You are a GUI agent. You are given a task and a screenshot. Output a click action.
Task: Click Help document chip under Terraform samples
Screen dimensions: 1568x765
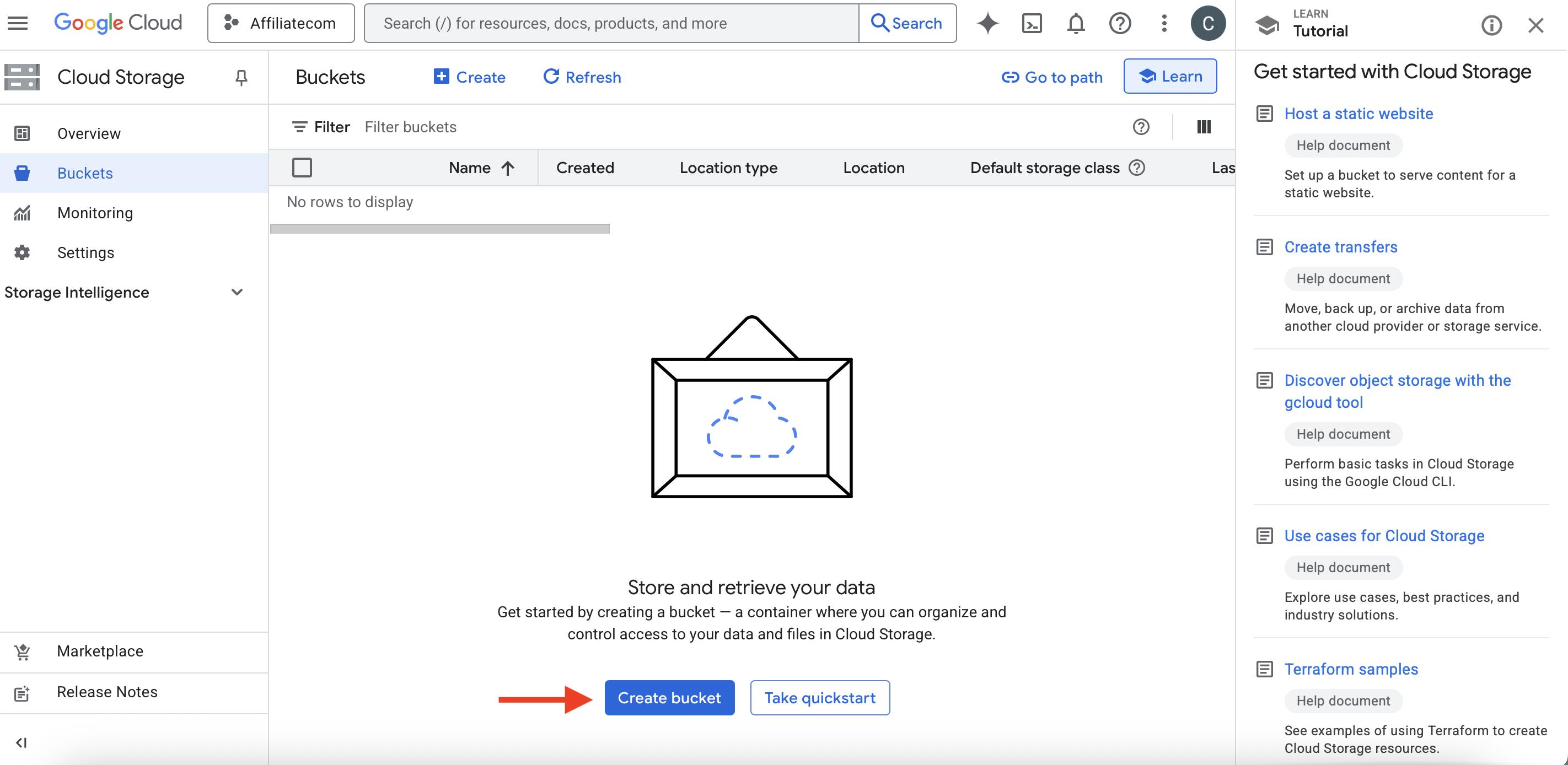1343,701
